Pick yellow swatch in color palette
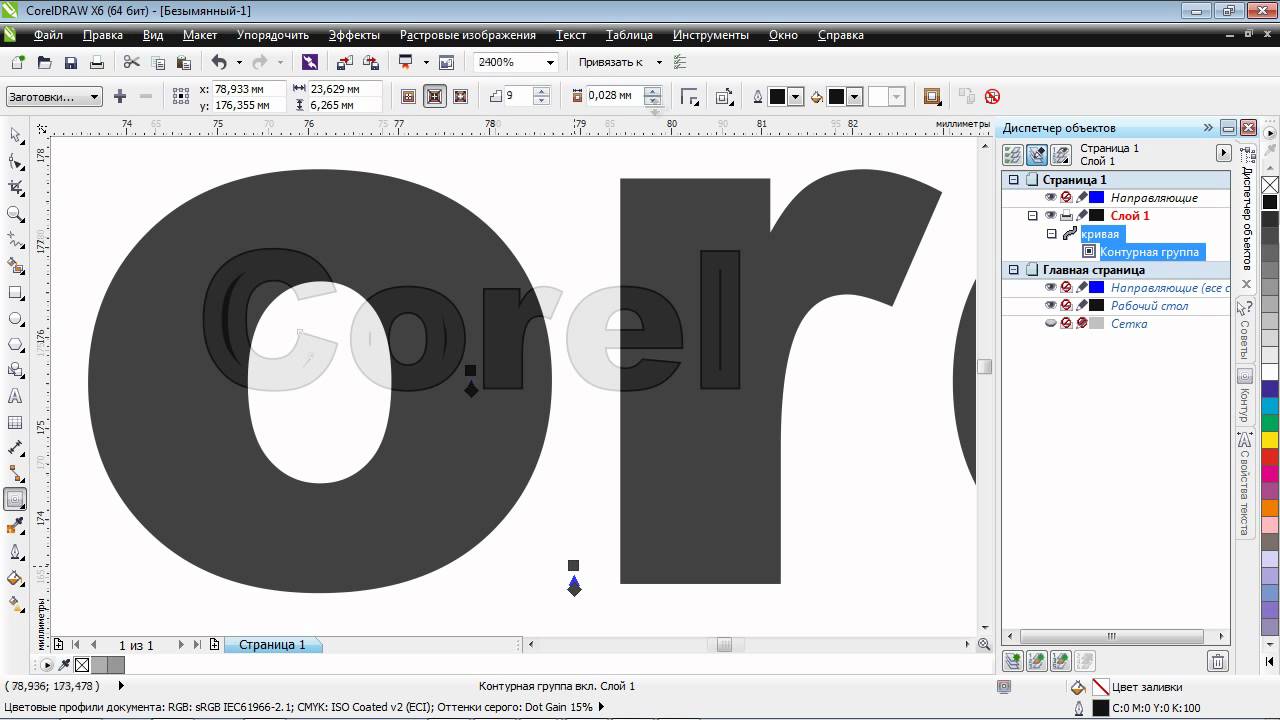1280x720 pixels. [1270, 440]
